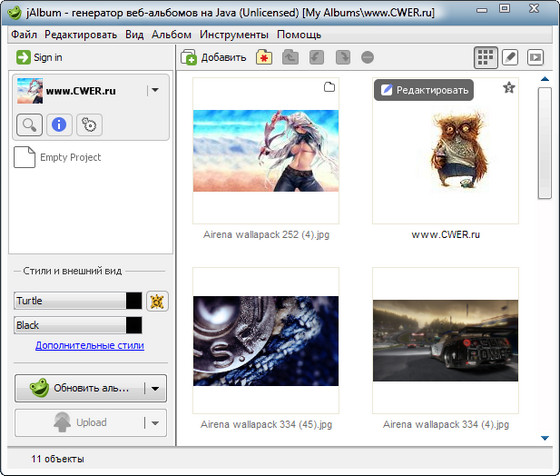Click the rotate left toolbar icon
Image resolution: width=560 pixels, height=476 pixels.
[x=316, y=57]
